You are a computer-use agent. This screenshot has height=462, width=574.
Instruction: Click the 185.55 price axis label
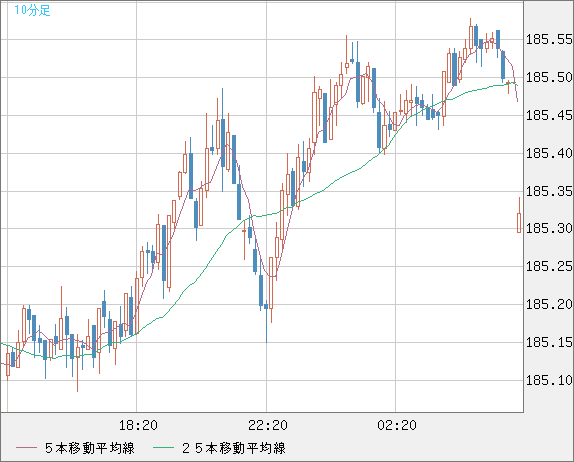549,39
